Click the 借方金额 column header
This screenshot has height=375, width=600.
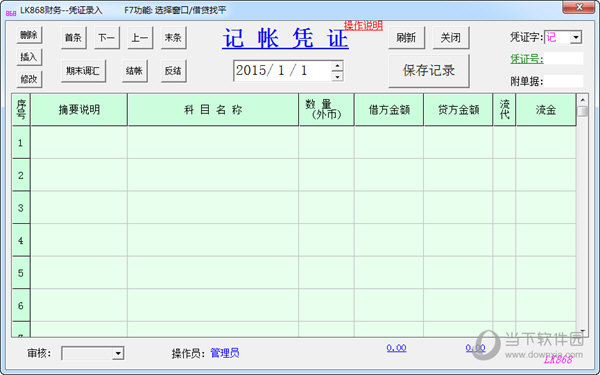click(389, 110)
